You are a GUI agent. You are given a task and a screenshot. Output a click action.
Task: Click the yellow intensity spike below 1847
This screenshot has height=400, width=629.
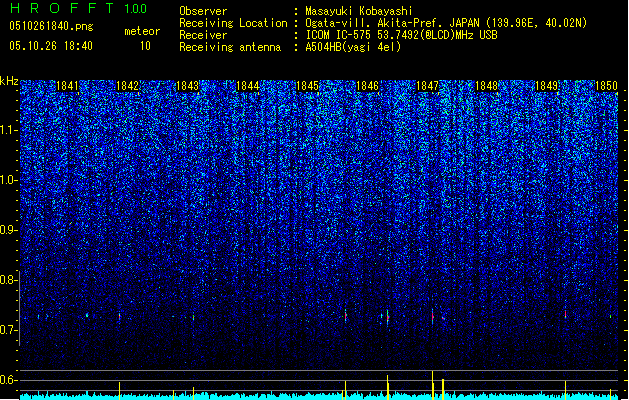(432, 385)
